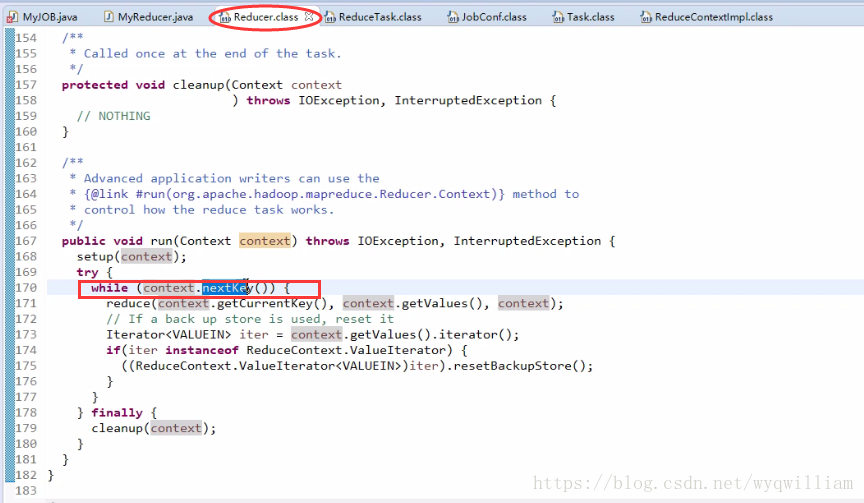Screen dimensions: 864x503
Task: Open the JobConf.class tab
Action: [487, 17]
